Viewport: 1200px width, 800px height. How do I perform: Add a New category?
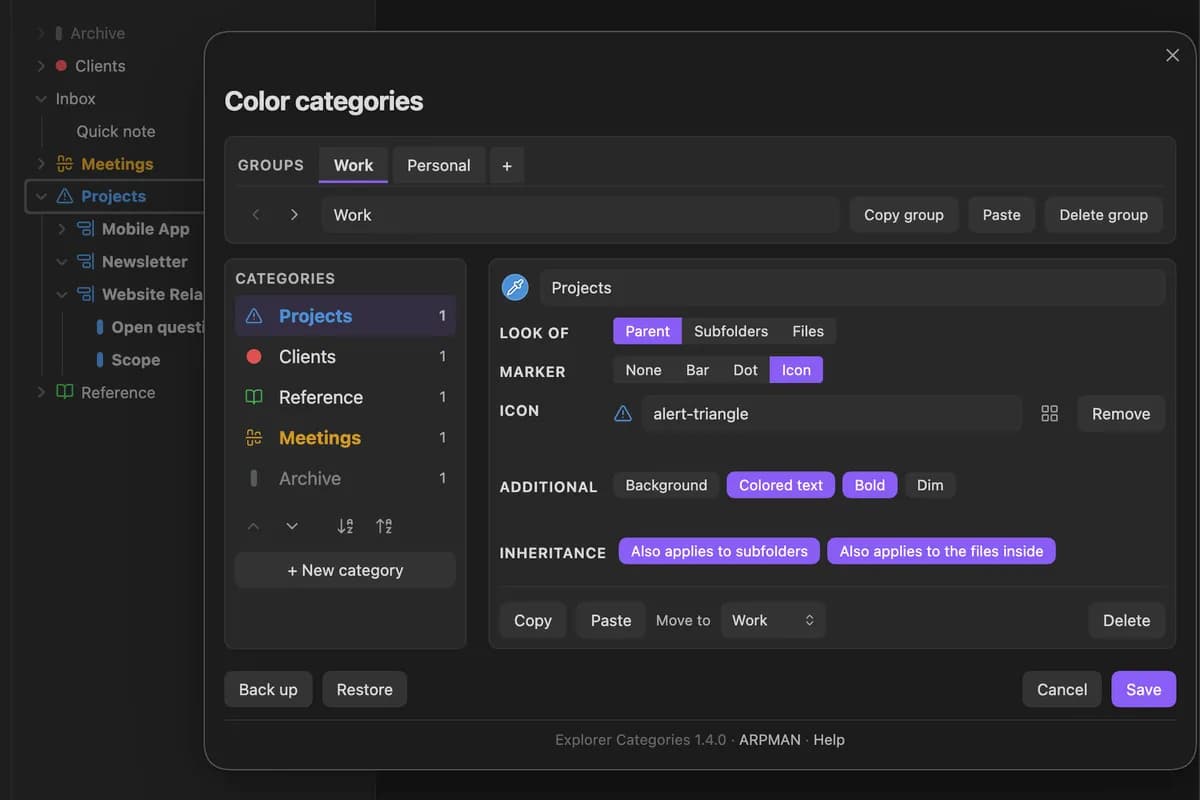[345, 570]
